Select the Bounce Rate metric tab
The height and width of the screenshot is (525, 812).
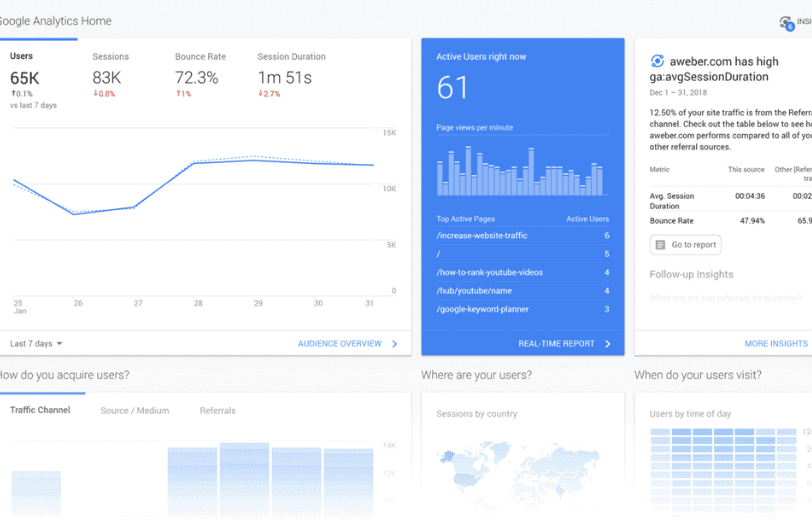pyautogui.click(x=200, y=75)
